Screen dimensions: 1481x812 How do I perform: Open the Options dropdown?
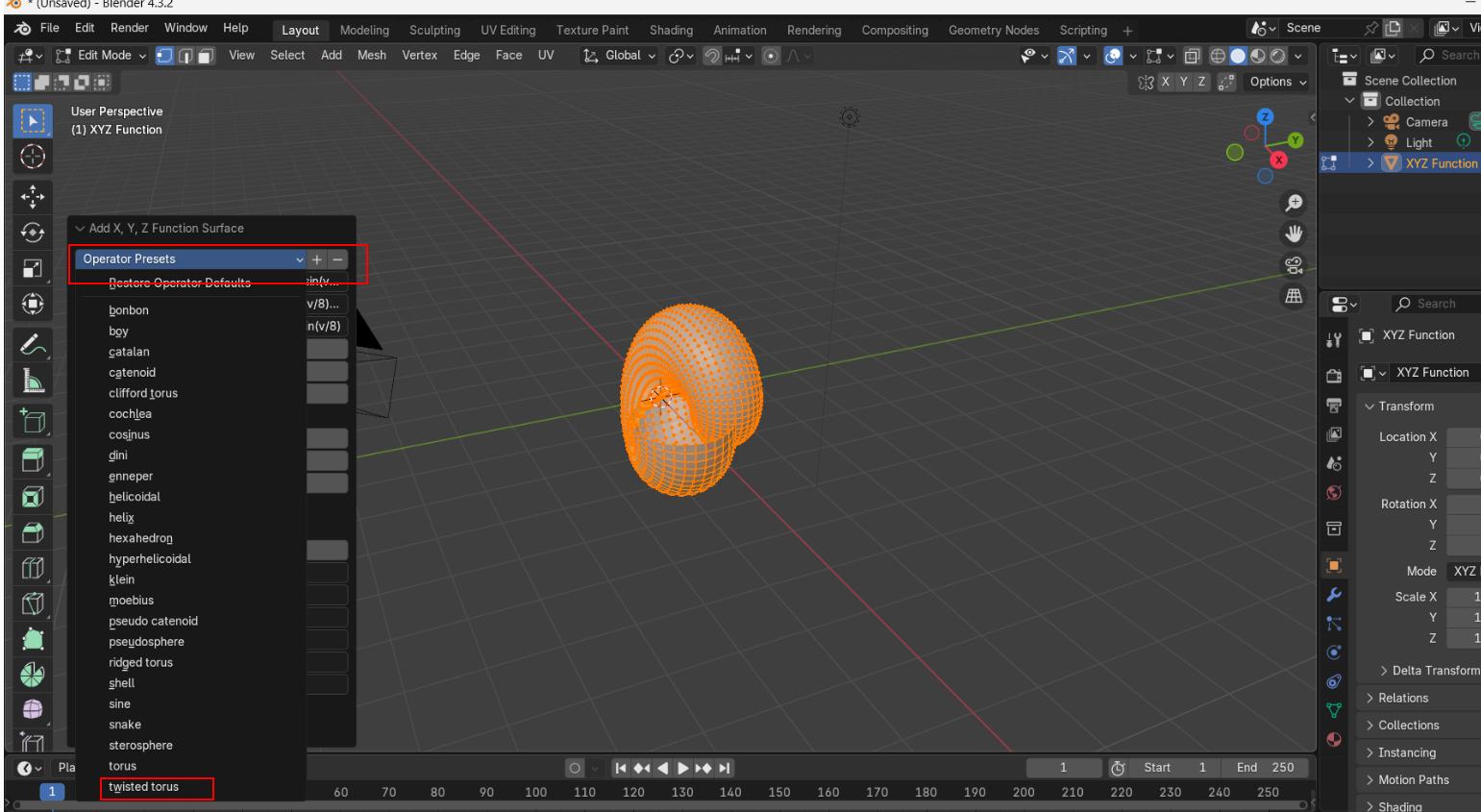(1278, 82)
